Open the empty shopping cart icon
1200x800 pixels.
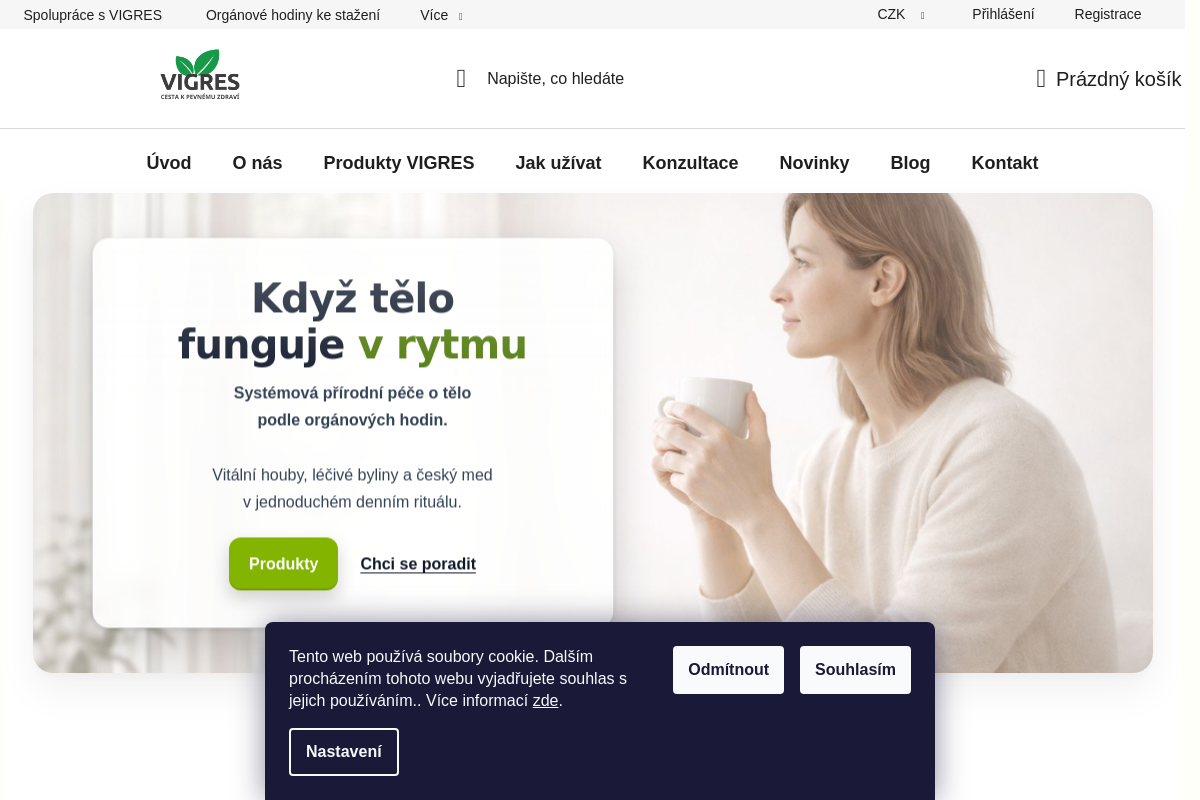pyautogui.click(x=1041, y=79)
